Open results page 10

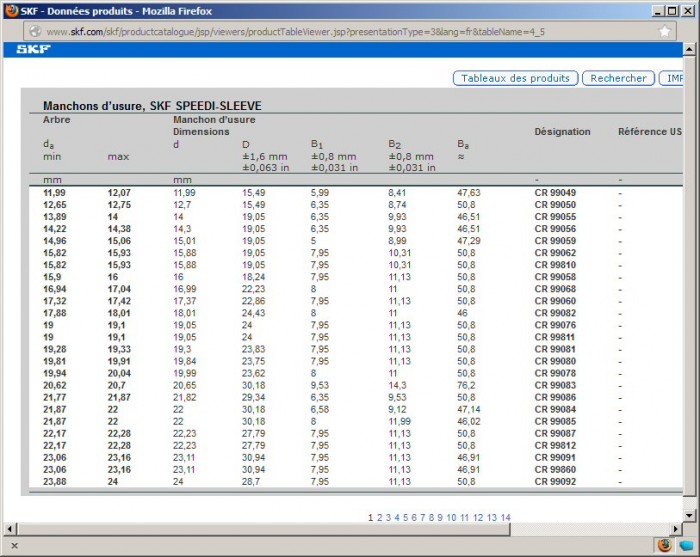[451, 517]
